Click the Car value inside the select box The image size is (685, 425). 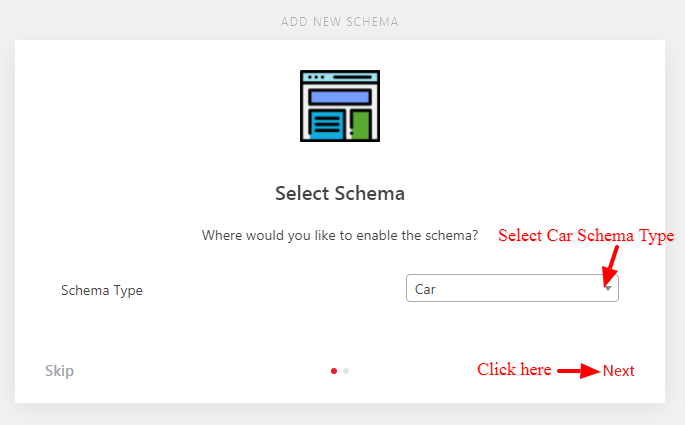pos(425,289)
